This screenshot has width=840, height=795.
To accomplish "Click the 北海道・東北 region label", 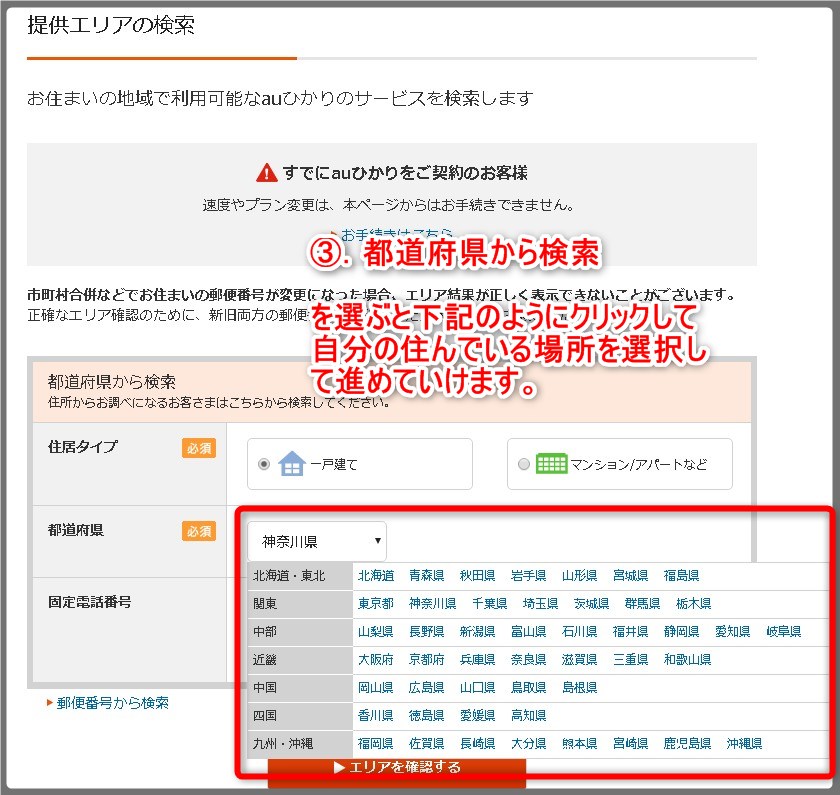I will (x=289, y=575).
